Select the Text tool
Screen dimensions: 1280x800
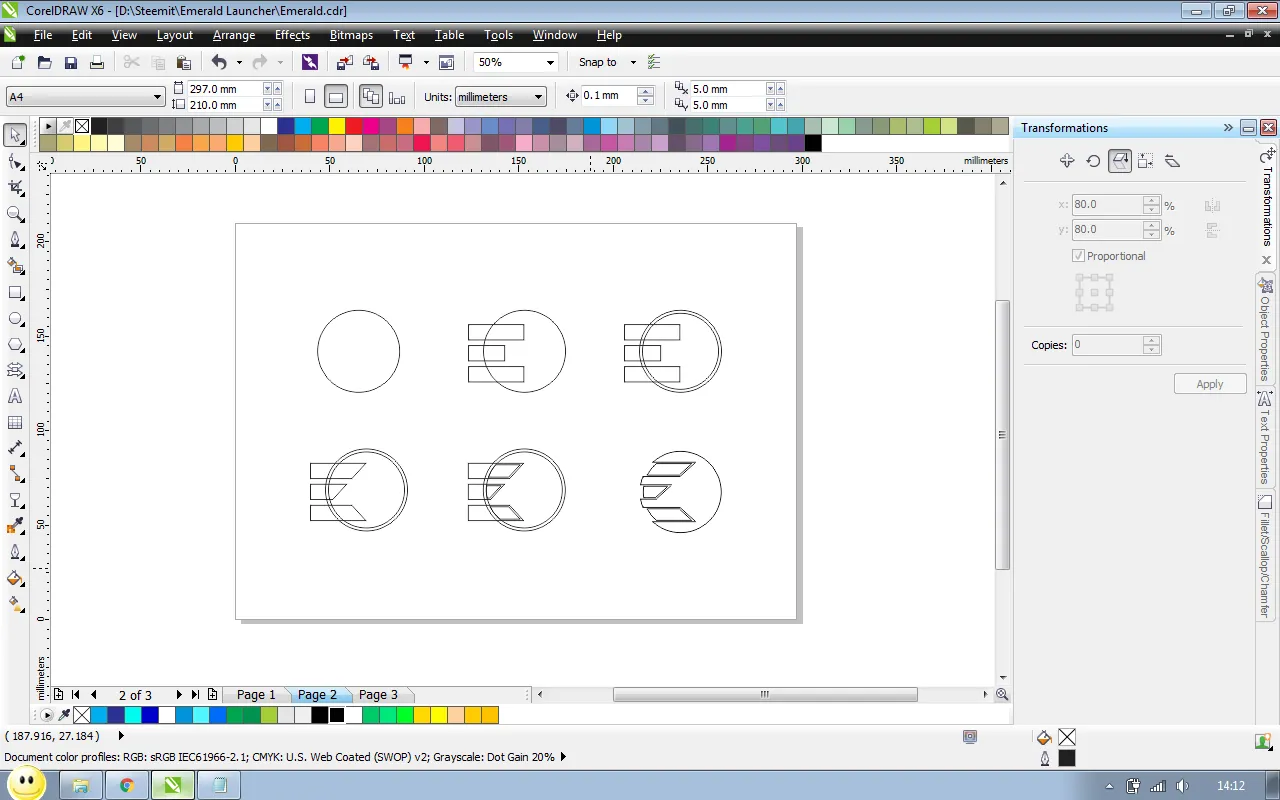tap(15, 396)
